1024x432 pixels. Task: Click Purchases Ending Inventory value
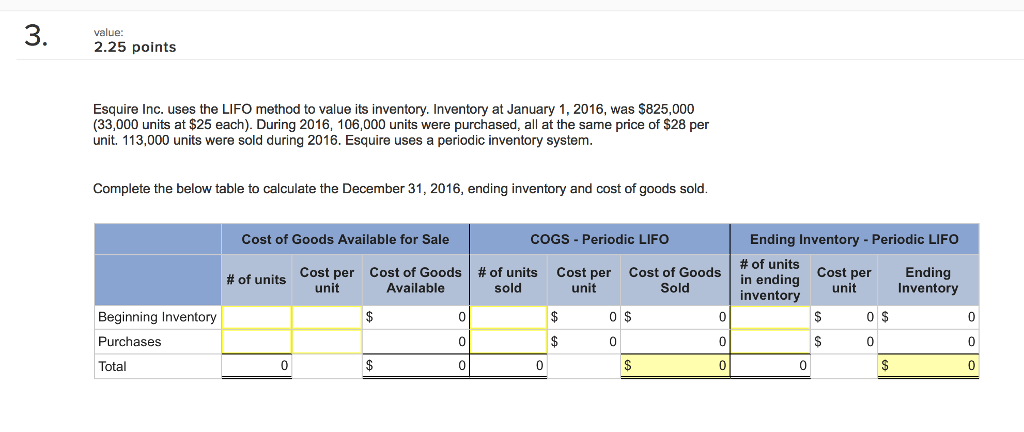point(927,341)
